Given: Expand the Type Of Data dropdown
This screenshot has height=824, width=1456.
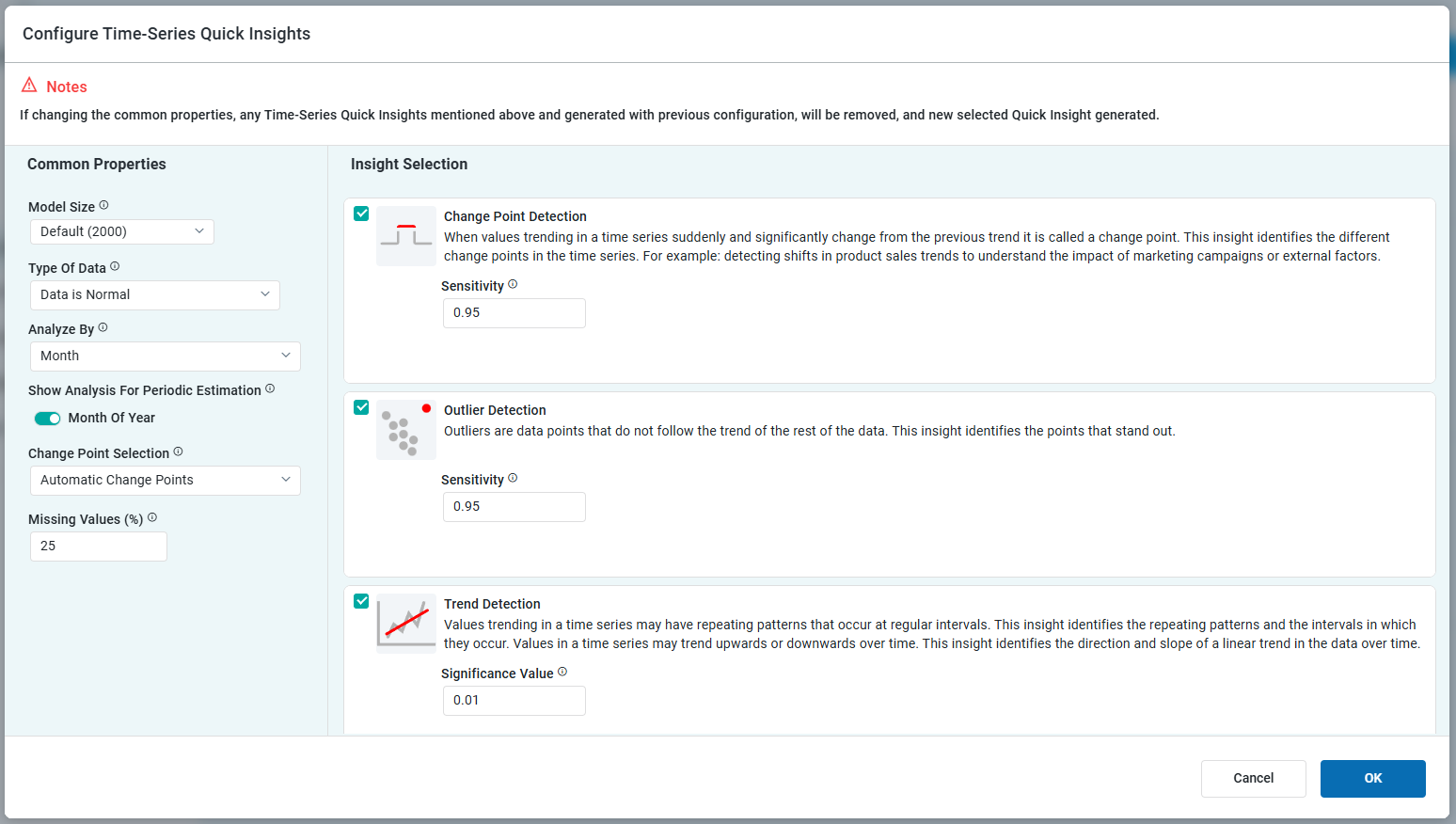Looking at the screenshot, I should point(155,294).
